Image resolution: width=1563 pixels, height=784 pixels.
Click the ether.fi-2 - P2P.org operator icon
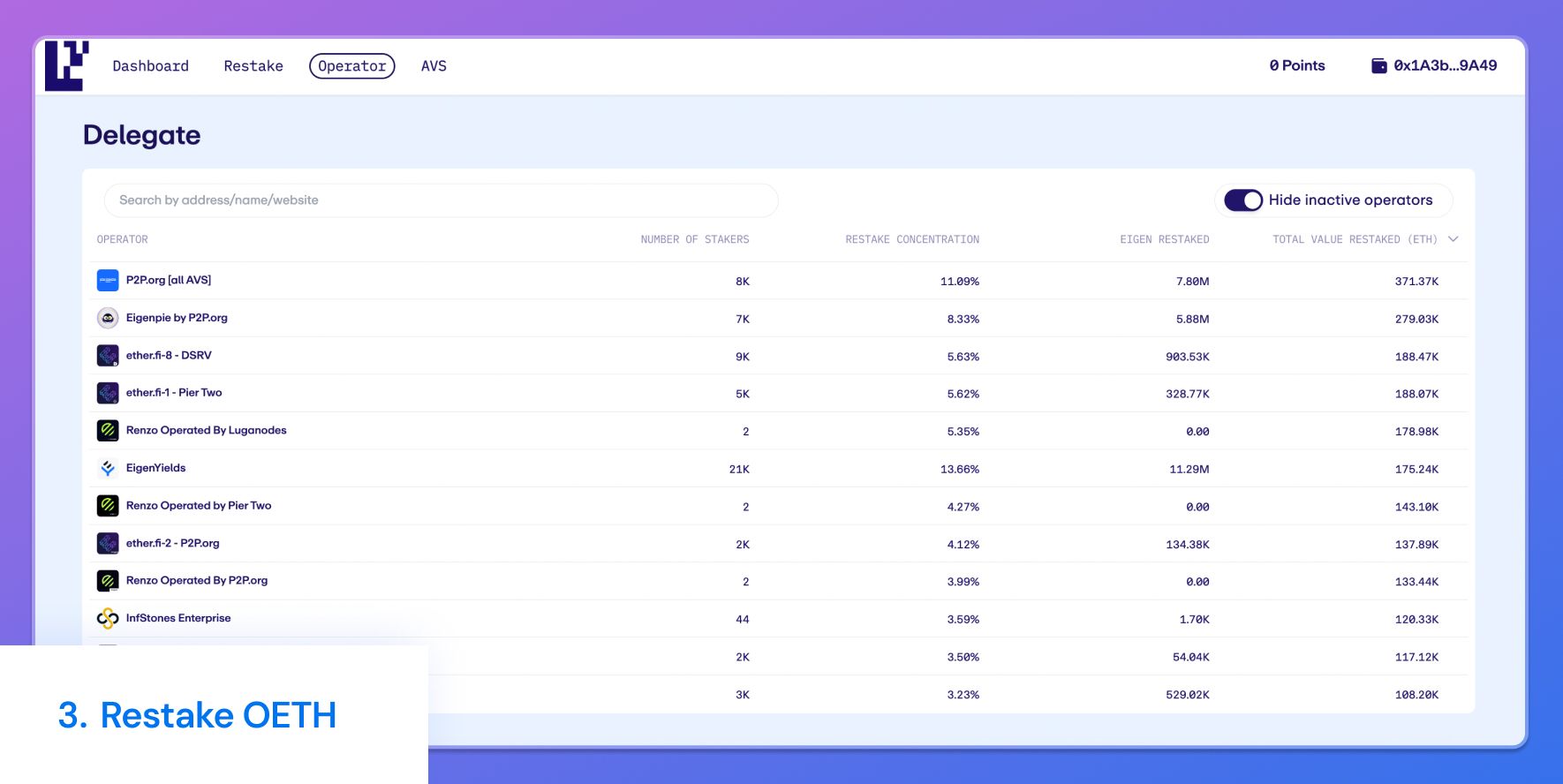point(108,543)
